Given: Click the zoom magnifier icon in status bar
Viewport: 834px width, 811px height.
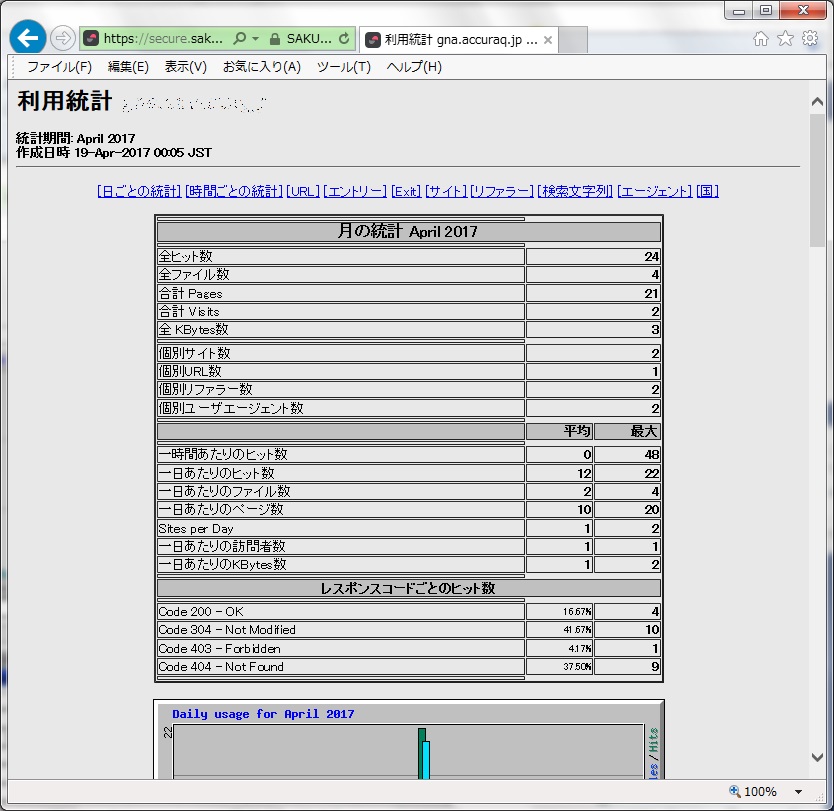Looking at the screenshot, I should tap(734, 791).
